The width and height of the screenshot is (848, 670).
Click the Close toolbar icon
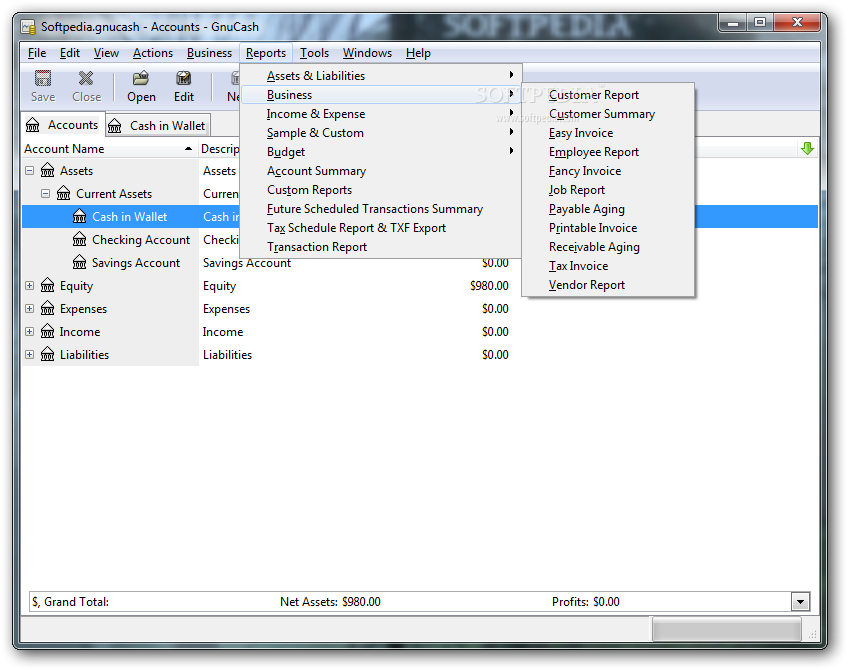coord(86,79)
